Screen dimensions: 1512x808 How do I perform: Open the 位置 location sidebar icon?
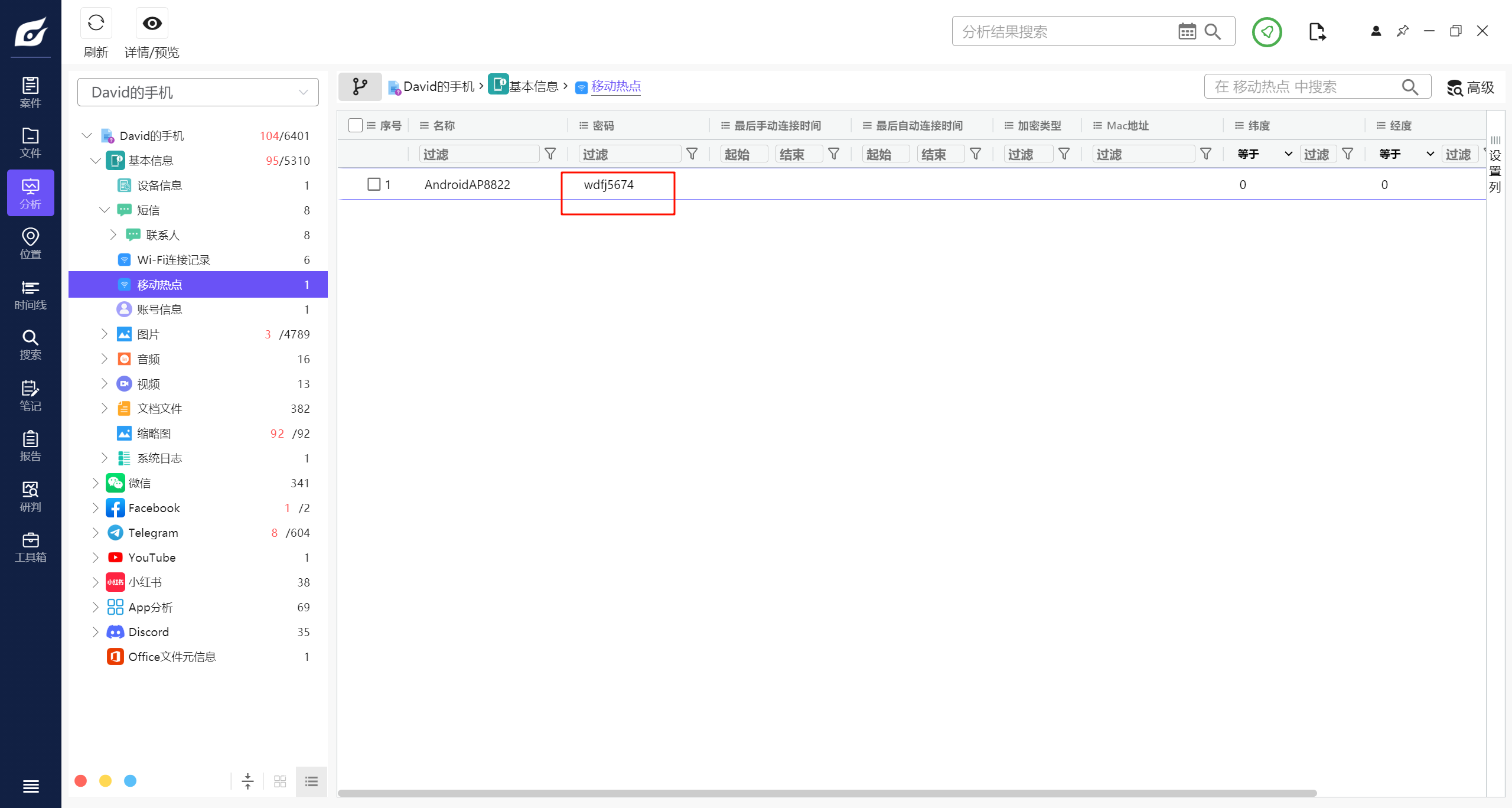pyautogui.click(x=30, y=243)
